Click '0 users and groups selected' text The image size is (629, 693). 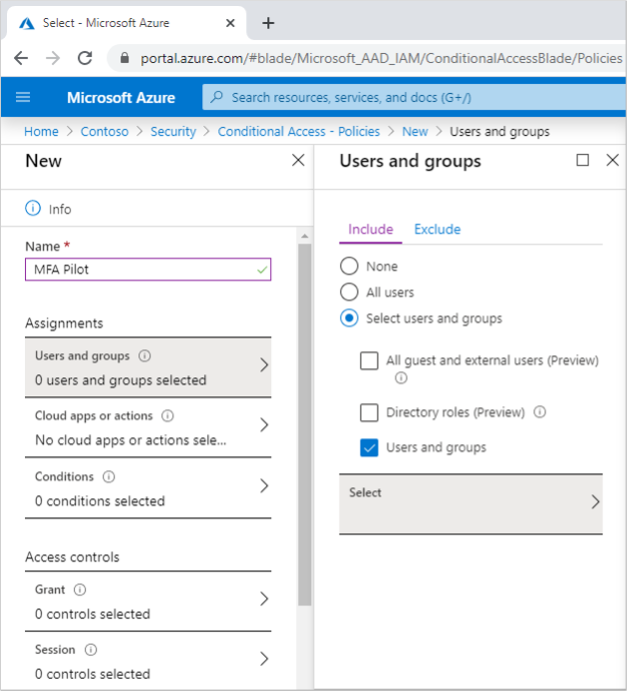coord(121,381)
